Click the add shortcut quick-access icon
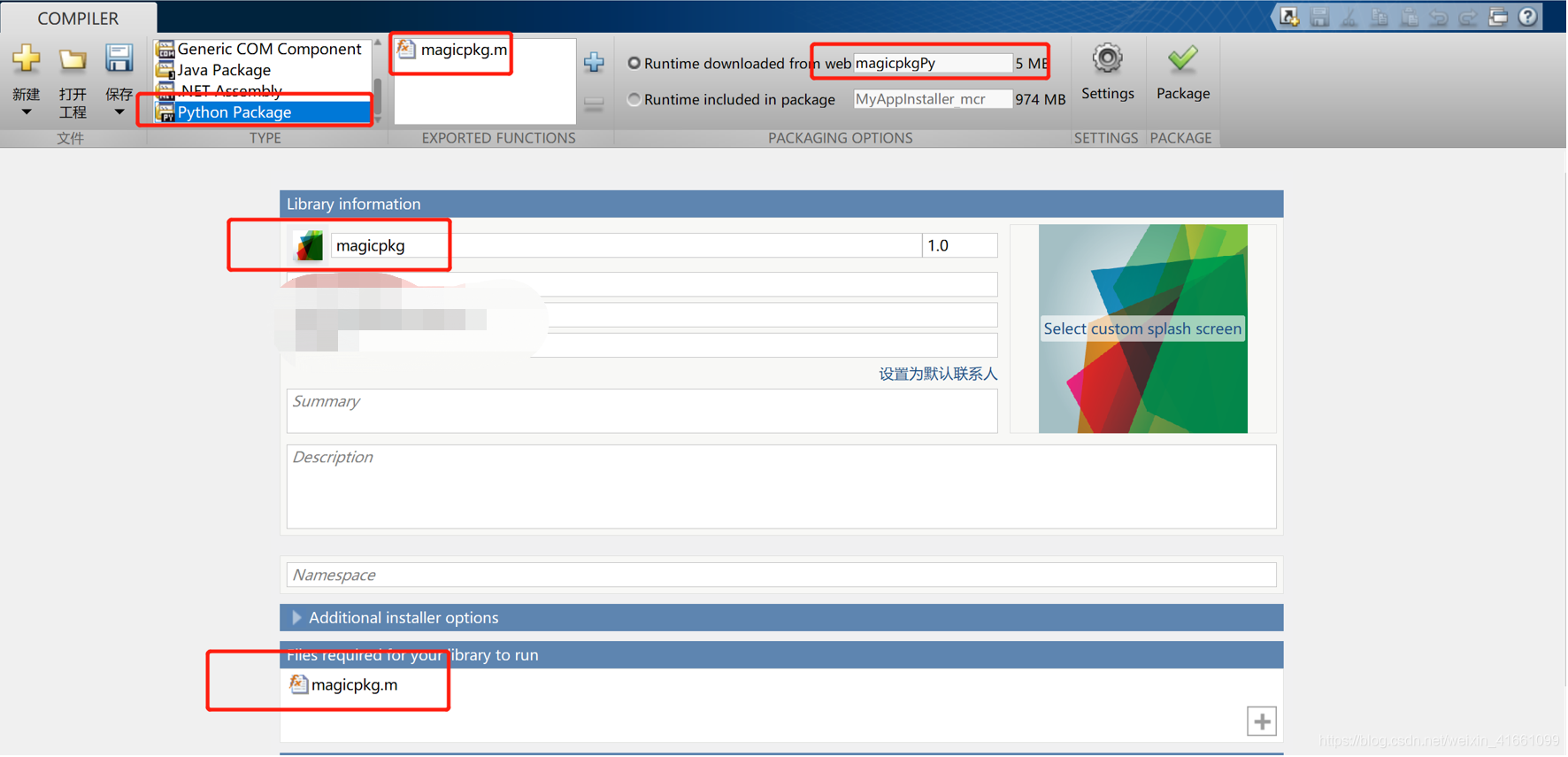 [1289, 17]
